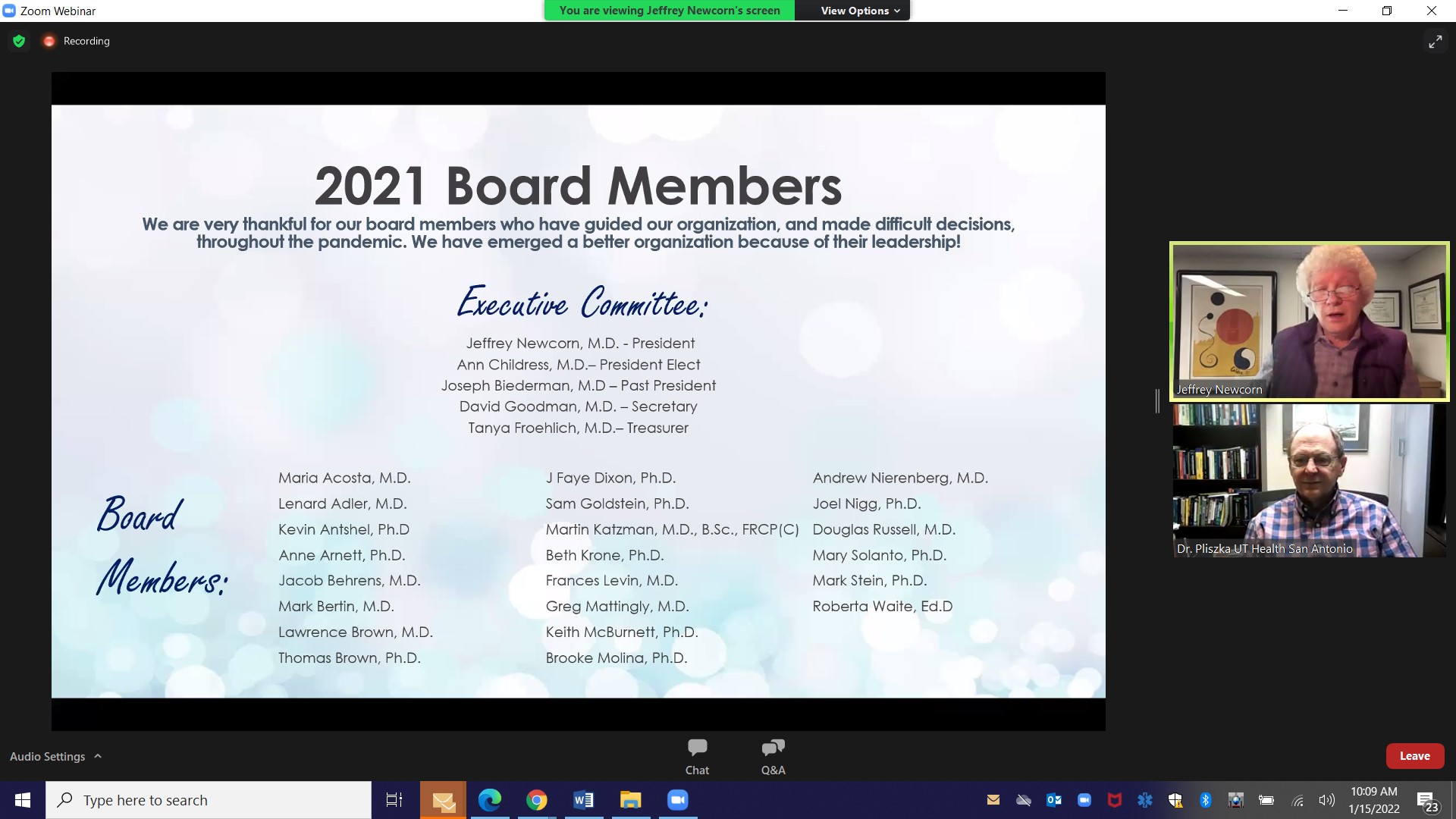
Task: Open the Chat panel
Action: point(697,756)
